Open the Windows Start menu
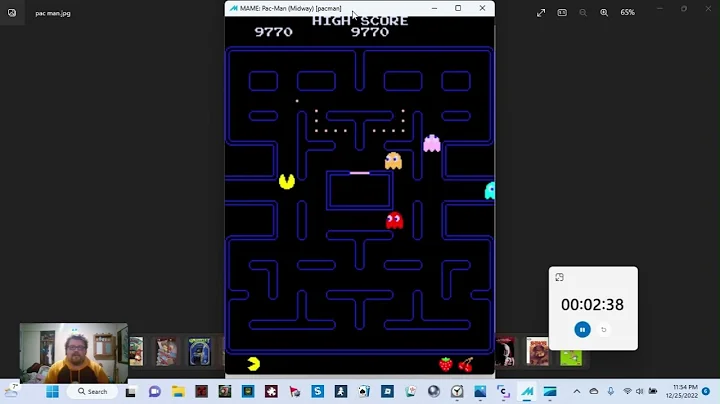The height and width of the screenshot is (404, 720). click(x=52, y=392)
